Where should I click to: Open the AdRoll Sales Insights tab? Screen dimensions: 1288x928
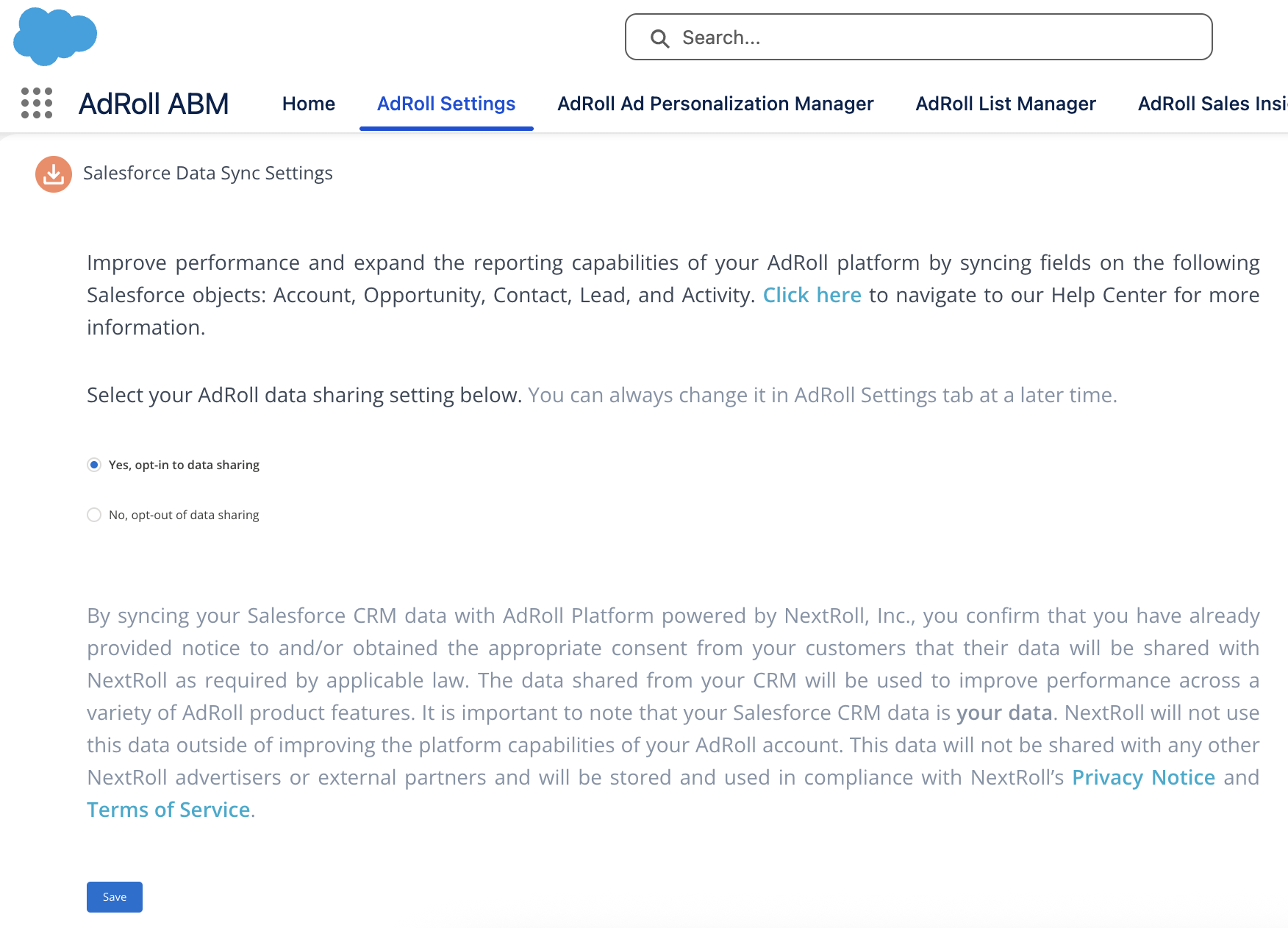click(1212, 104)
